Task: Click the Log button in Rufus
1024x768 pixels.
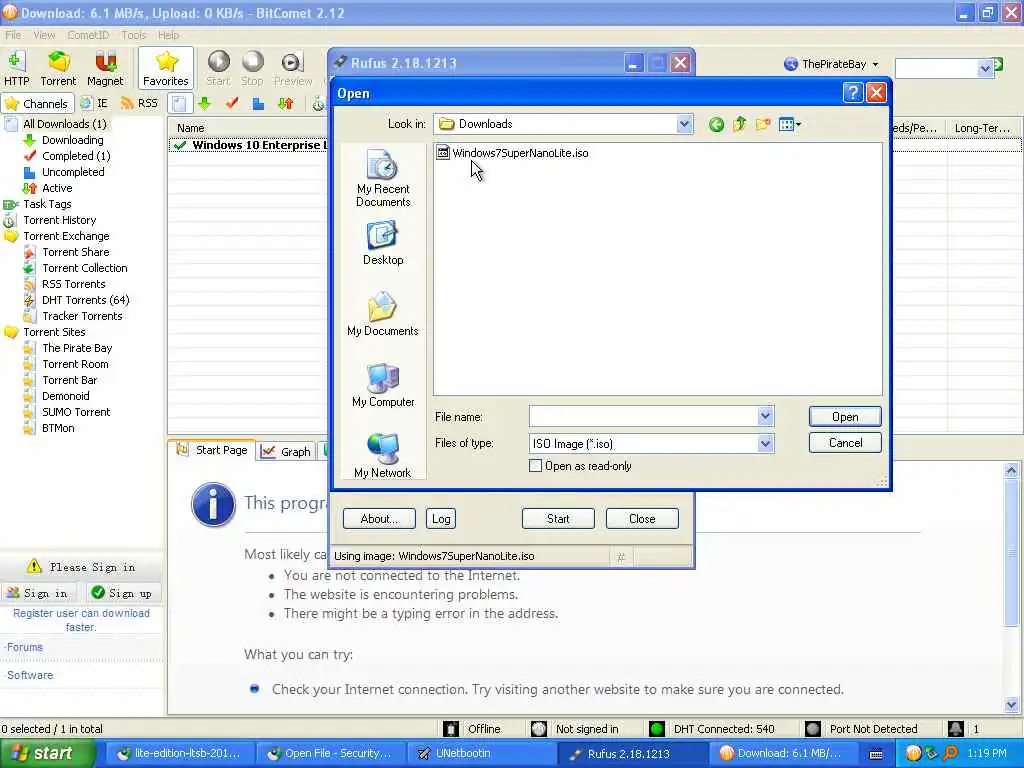Action: point(441,519)
